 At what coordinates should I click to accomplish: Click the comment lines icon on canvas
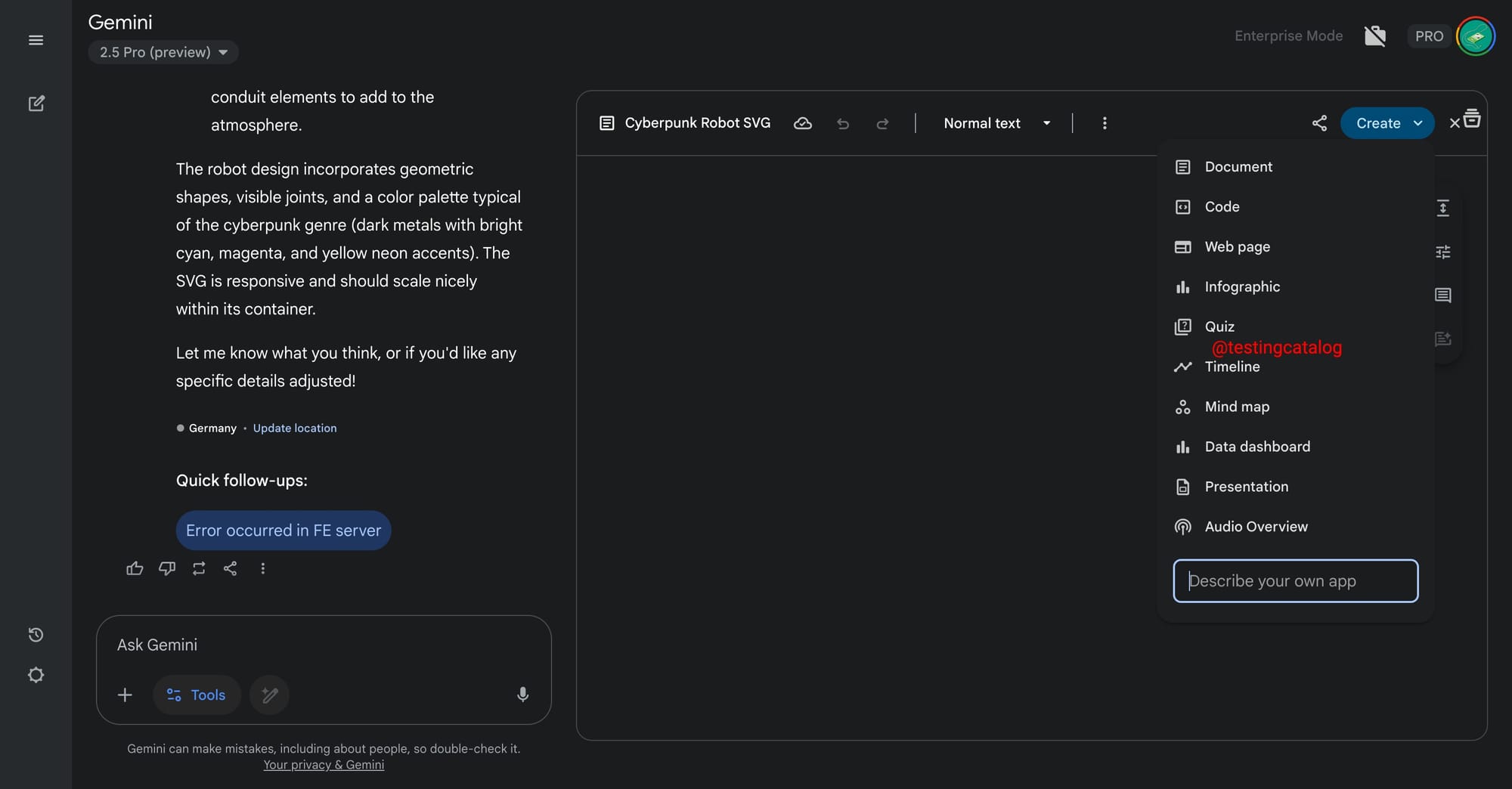point(1442,295)
